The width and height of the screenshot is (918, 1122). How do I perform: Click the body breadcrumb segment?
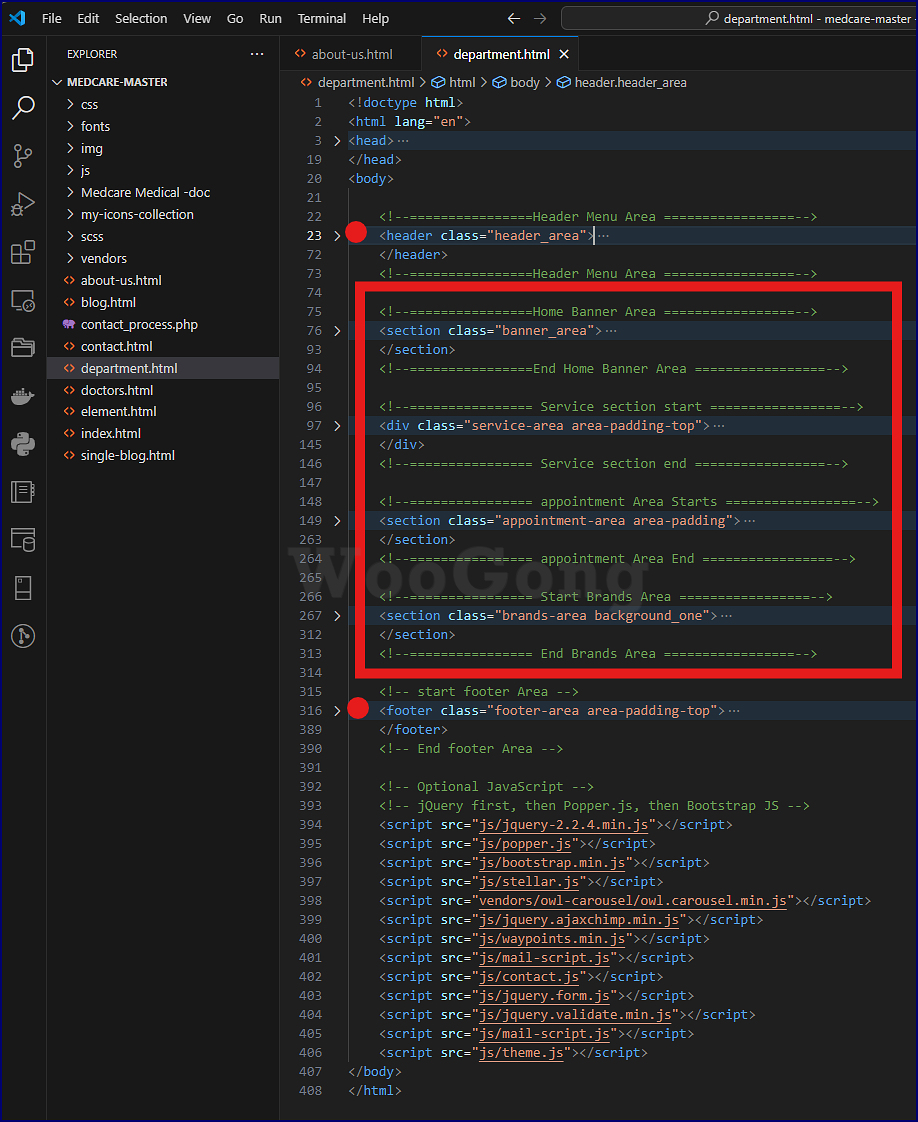pos(517,82)
